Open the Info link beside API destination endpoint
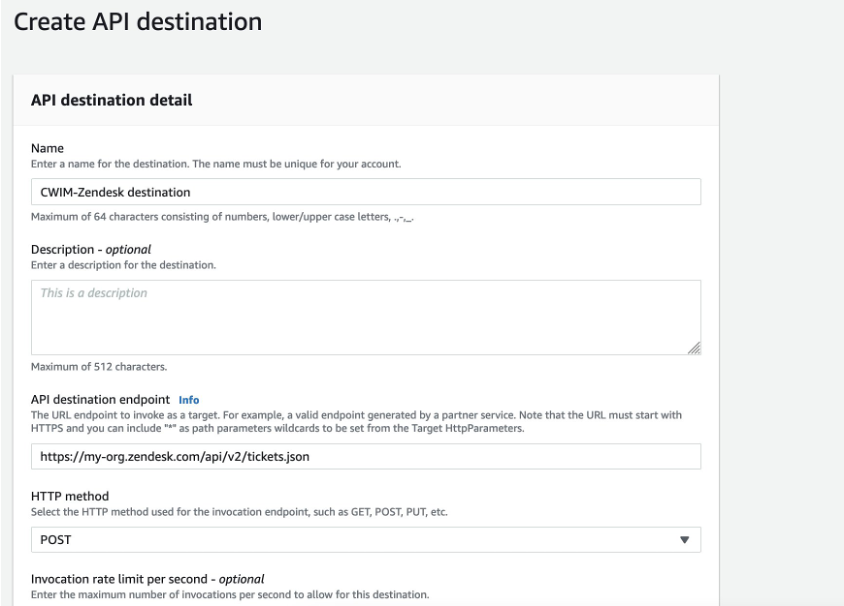Image resolution: width=844 pixels, height=606 pixels. pos(189,400)
